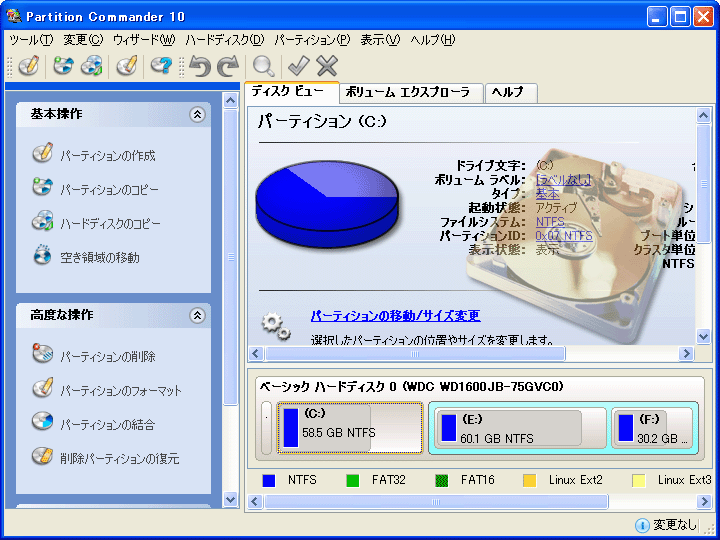
Task: Select the (C:) 58.5 GB NTFS partition block
Action: pos(349,428)
